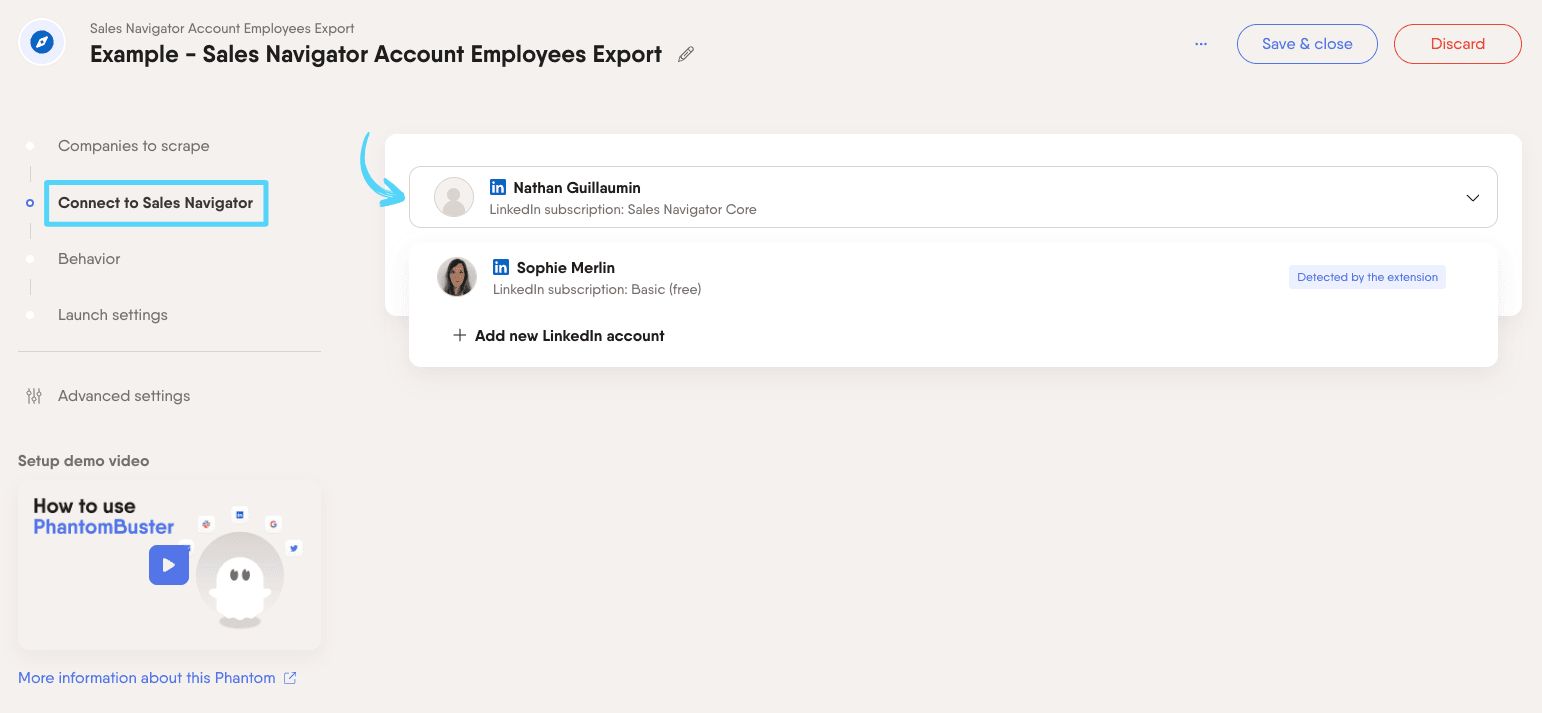Image resolution: width=1542 pixels, height=713 pixels.
Task: Click Example - Sales Navigator Account Employees Export title
Action: coord(376,54)
